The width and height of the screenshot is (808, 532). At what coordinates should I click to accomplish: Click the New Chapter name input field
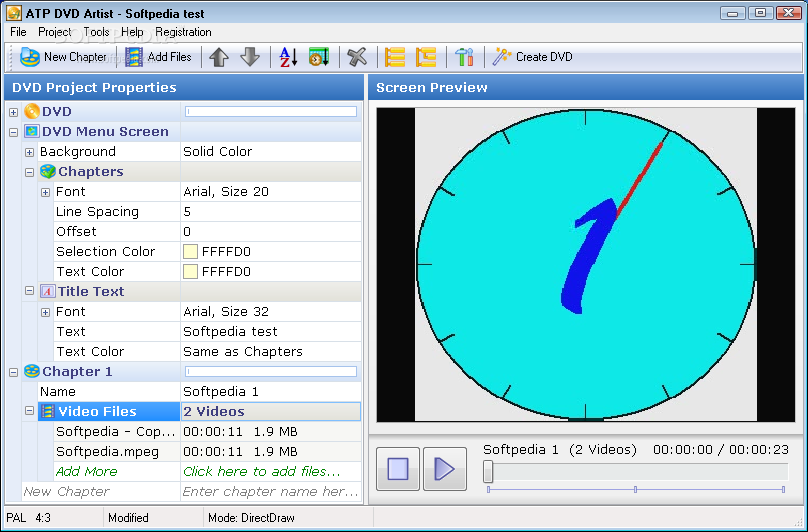[x=271, y=491]
